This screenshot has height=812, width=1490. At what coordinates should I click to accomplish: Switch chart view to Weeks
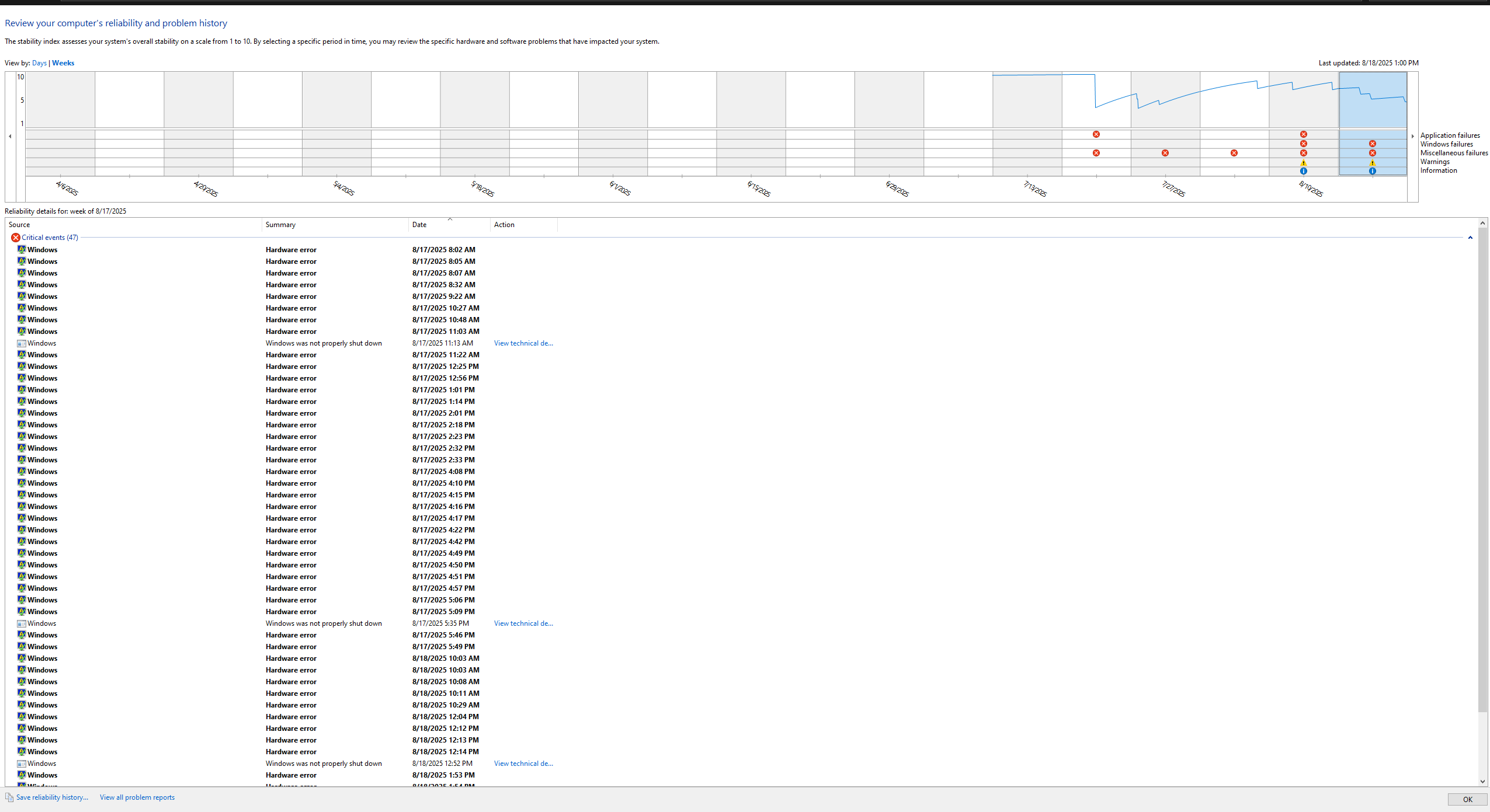pyautogui.click(x=63, y=63)
